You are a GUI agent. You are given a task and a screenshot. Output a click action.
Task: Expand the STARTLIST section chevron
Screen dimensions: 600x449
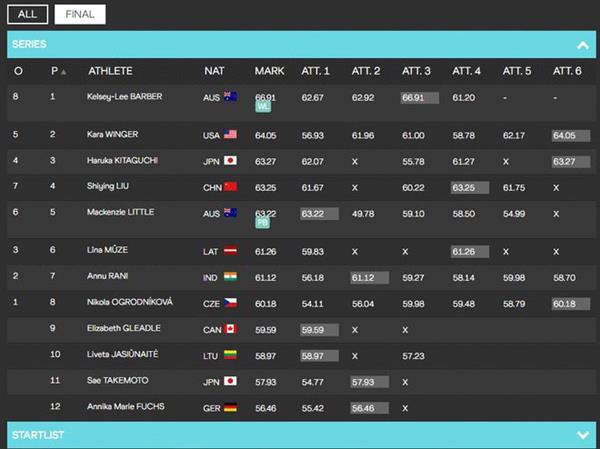[583, 435]
